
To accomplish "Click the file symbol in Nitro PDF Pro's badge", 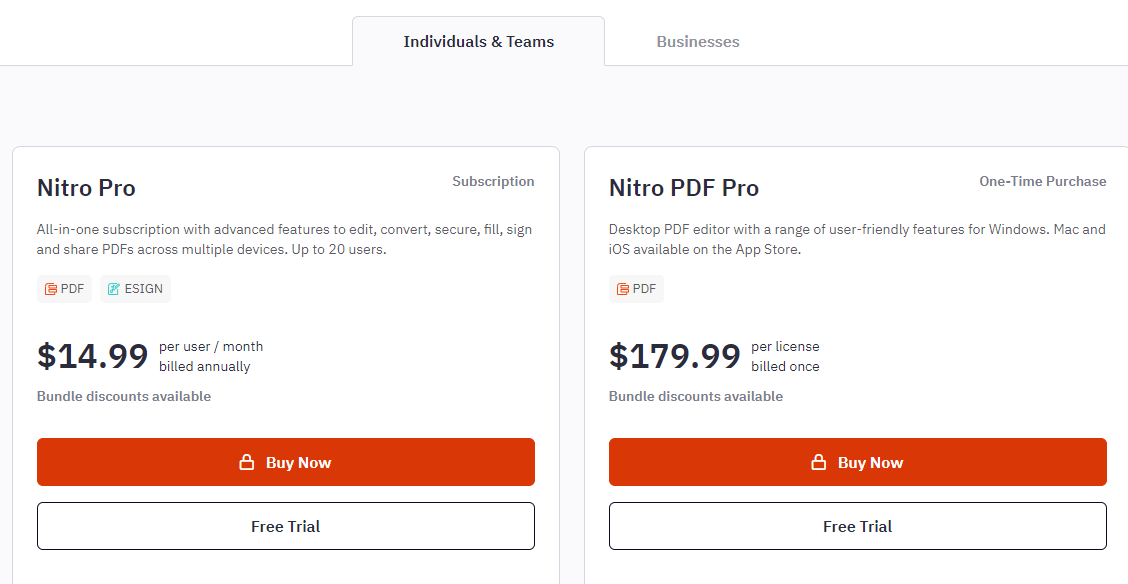I will coord(621,288).
